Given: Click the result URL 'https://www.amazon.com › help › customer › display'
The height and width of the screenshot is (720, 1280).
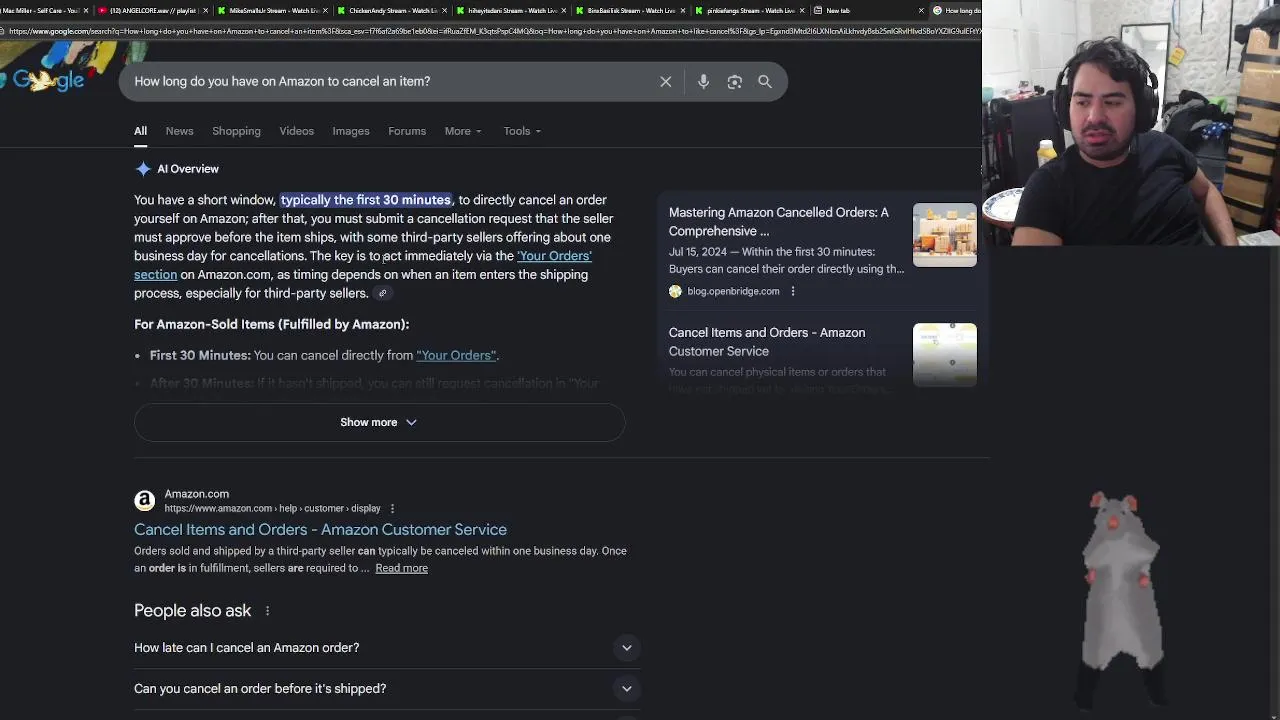Looking at the screenshot, I should coord(273,508).
